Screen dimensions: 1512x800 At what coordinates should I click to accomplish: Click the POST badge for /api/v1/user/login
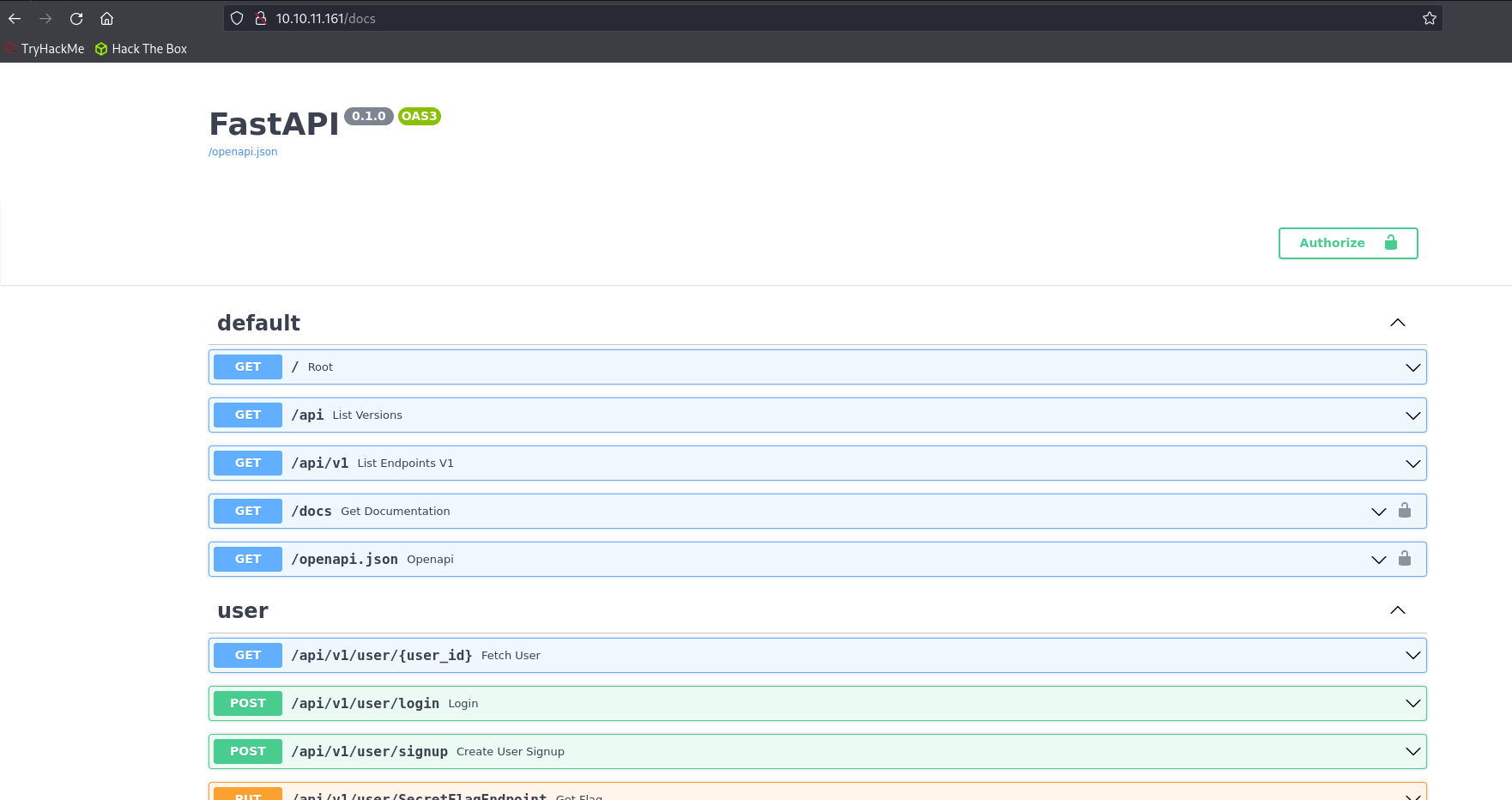[x=248, y=703]
